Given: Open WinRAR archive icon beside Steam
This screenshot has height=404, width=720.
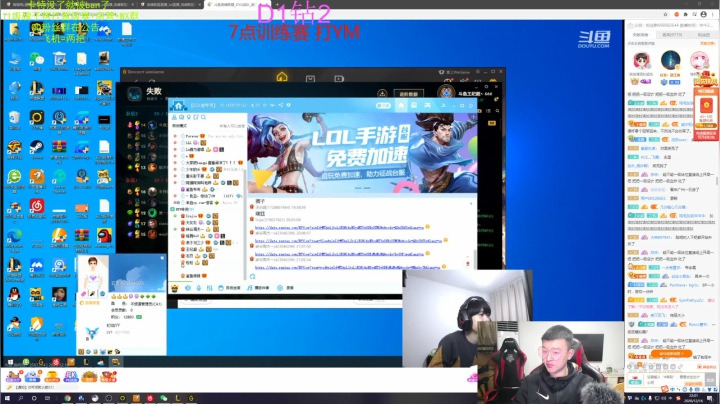Looking at the screenshot, I should [59, 149].
